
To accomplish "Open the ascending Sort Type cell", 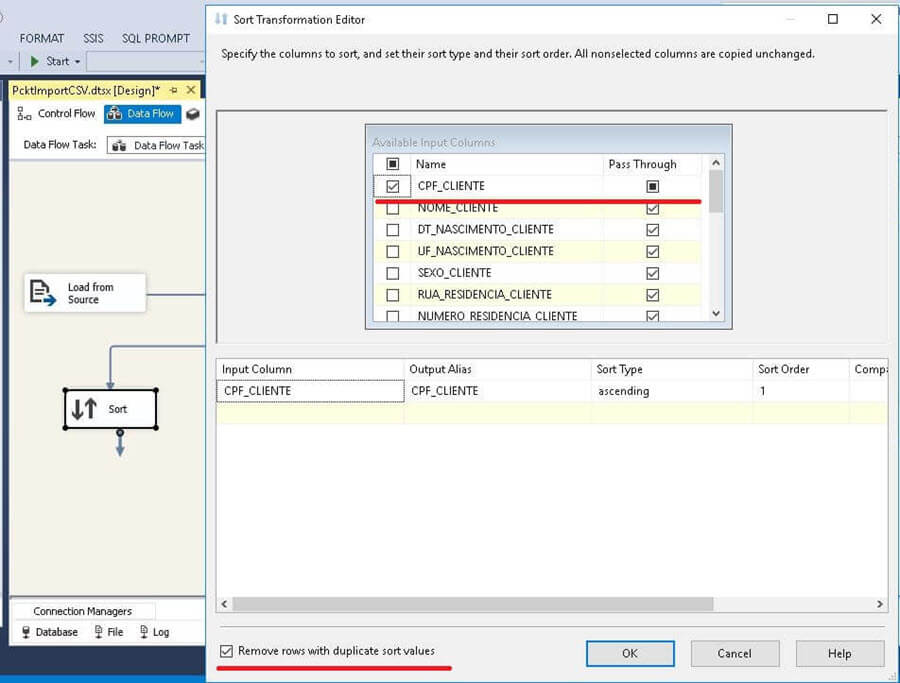I will (672, 391).
